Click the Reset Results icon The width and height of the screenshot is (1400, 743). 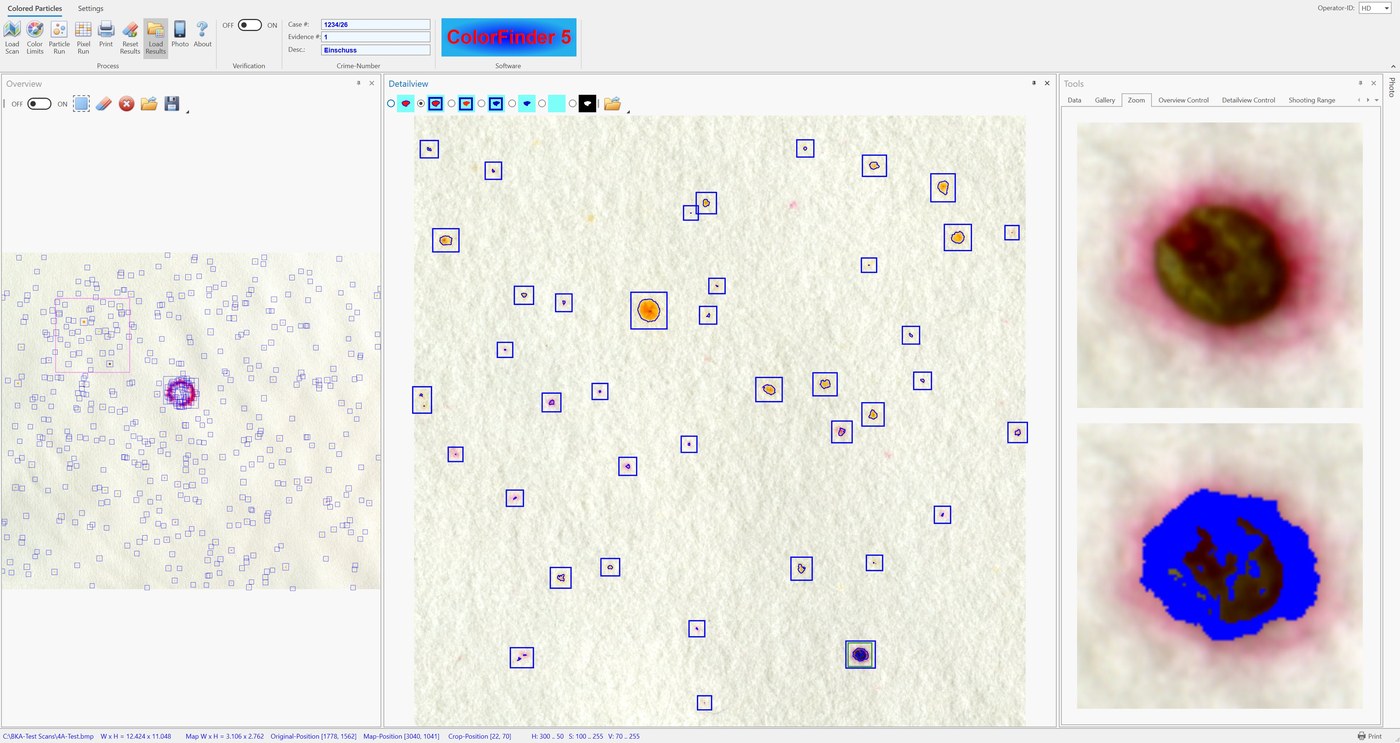[x=130, y=37]
